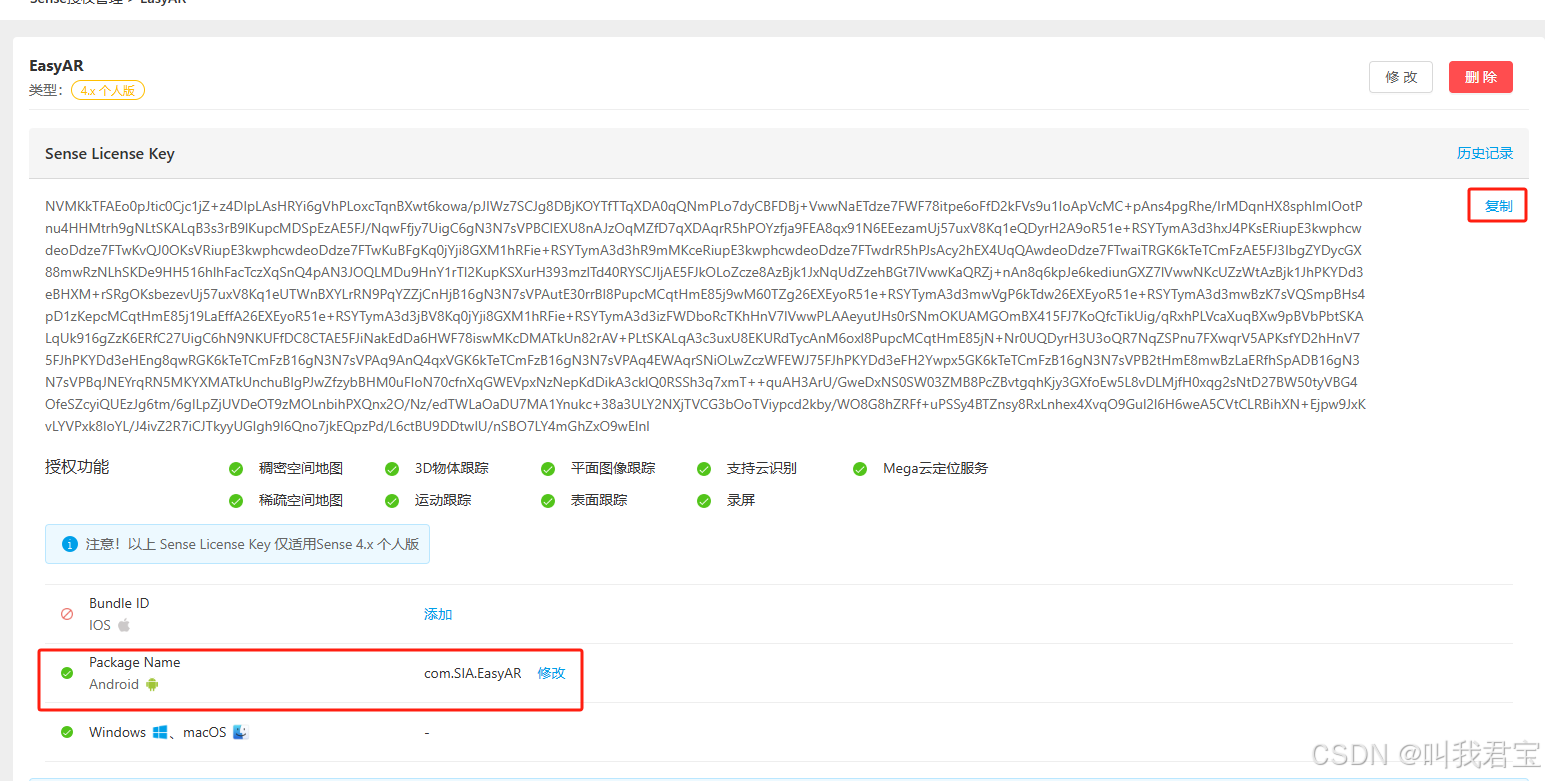Click the green check beside Package Name

(x=67, y=673)
